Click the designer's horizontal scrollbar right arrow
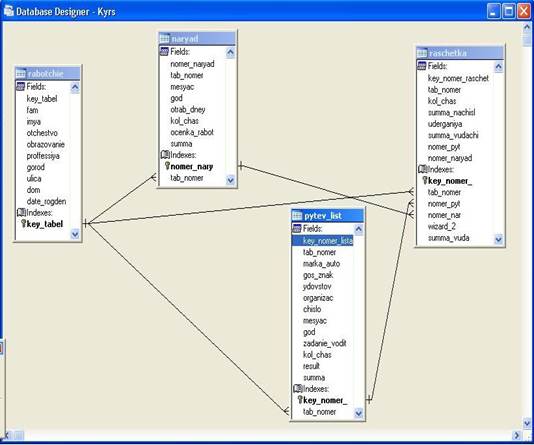534x445 pixels. pyautogui.click(x=517, y=435)
